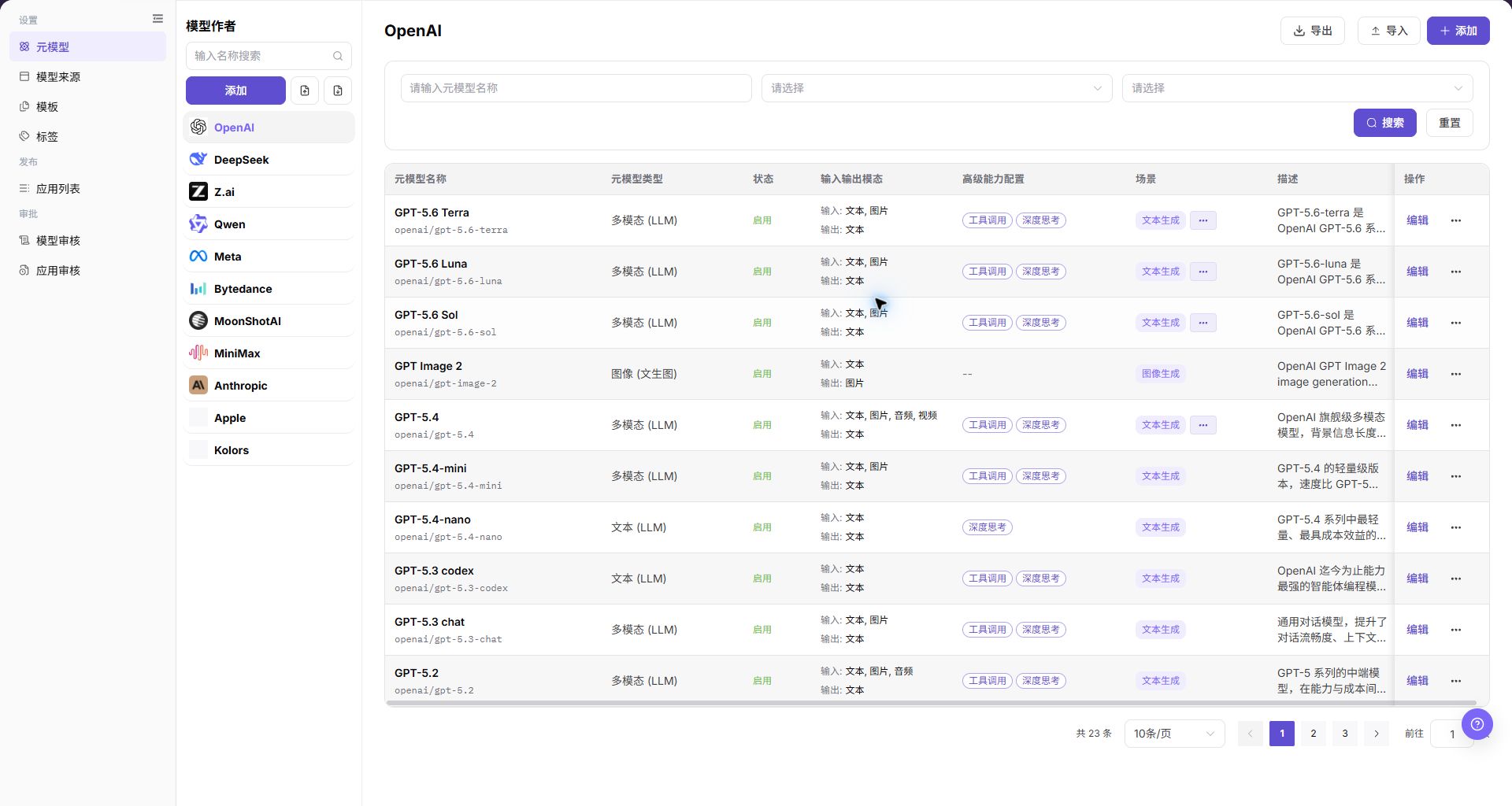The image size is (1512, 806).
Task: Open 应用列表 in sidebar
Action: [x=87, y=189]
